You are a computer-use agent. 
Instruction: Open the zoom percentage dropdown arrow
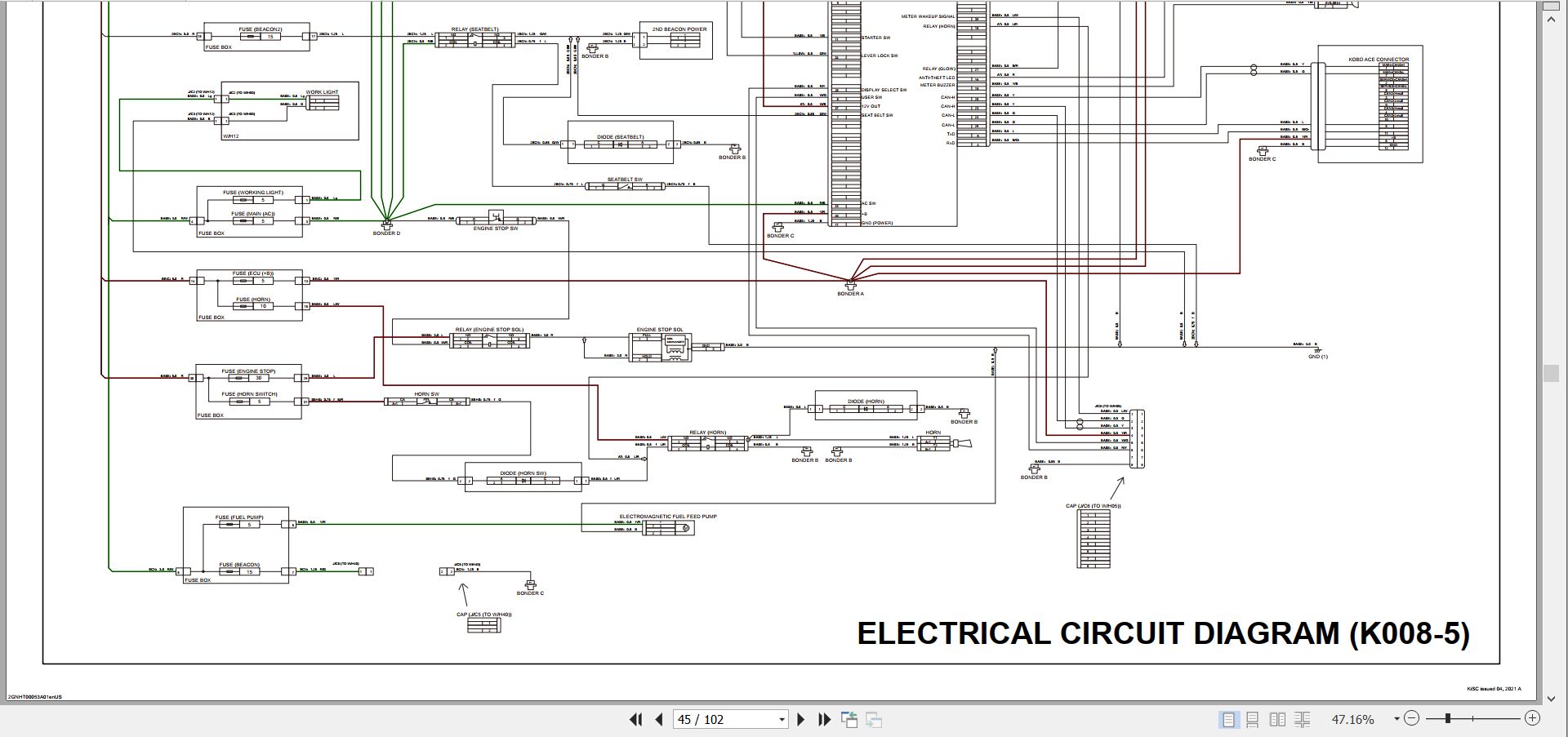point(1396,718)
